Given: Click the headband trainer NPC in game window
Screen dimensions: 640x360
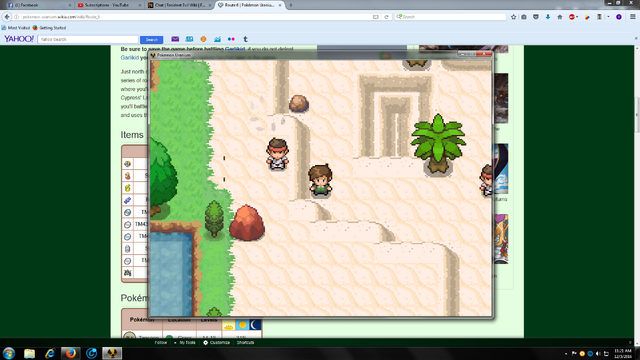Looking at the screenshot, I should [278, 154].
